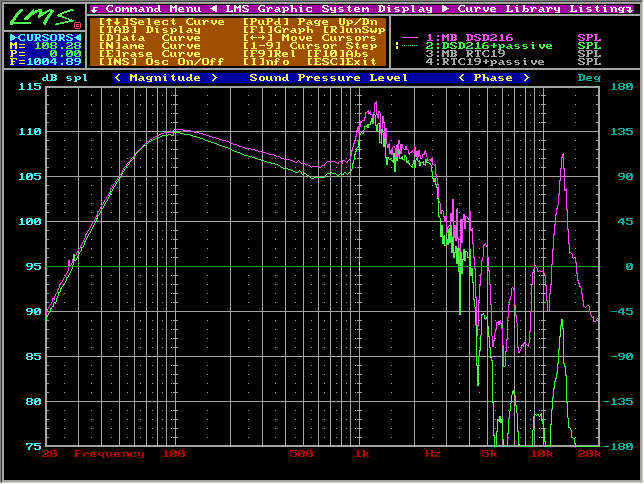Click the [F9]Rel command

(269, 53)
